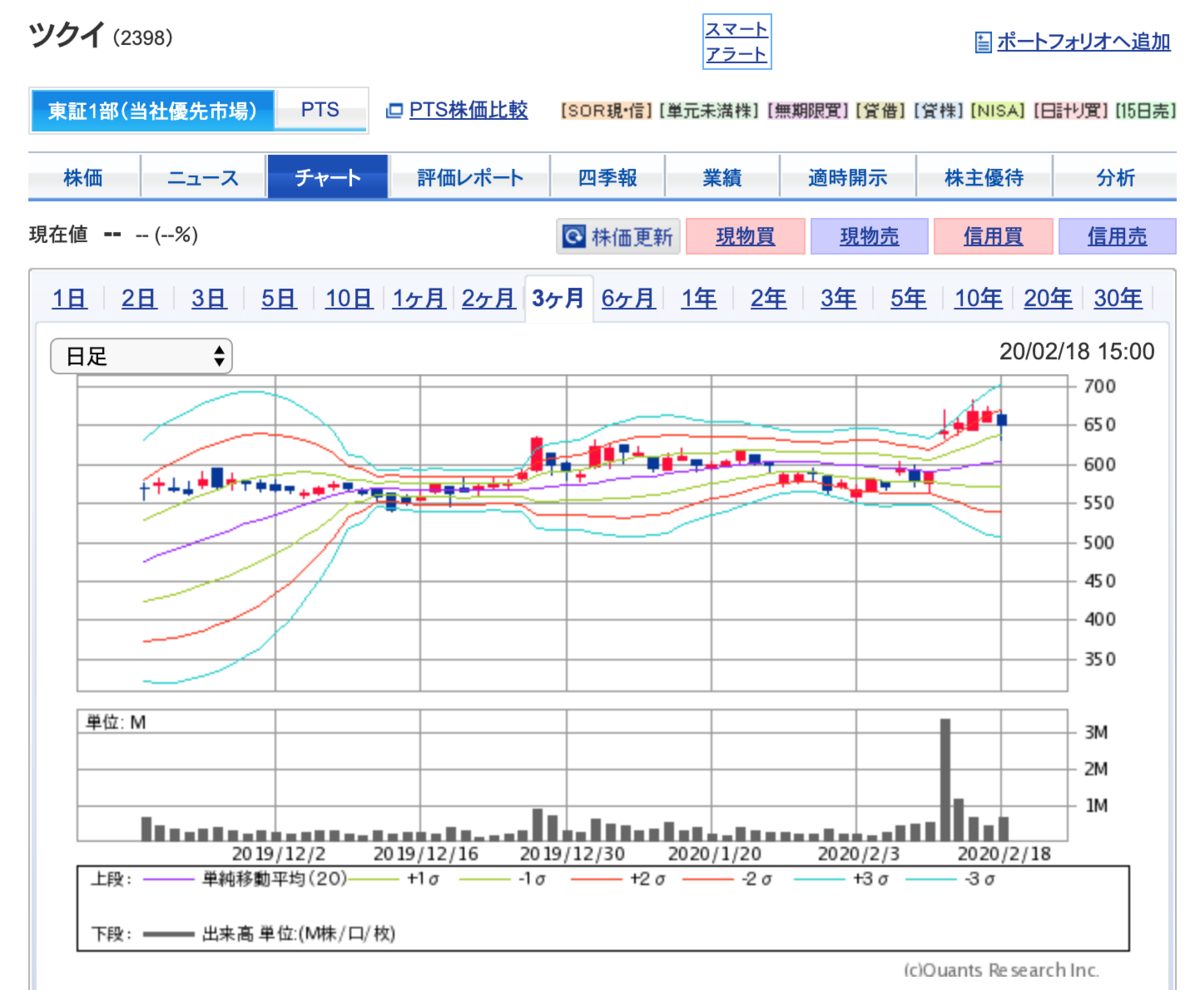The height and width of the screenshot is (990, 1200).
Task: Click the 現物売 sell button
Action: pos(869,237)
